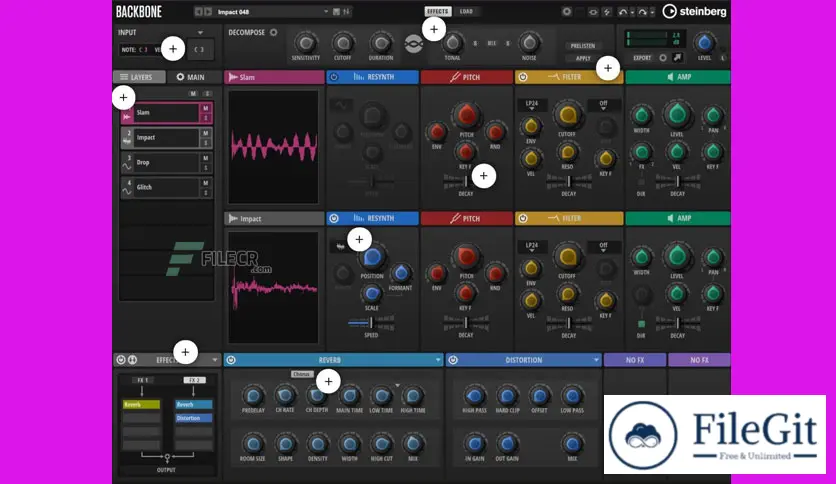Click the sample icon in the Slam header
The image size is (836, 484).
pyautogui.click(x=233, y=77)
